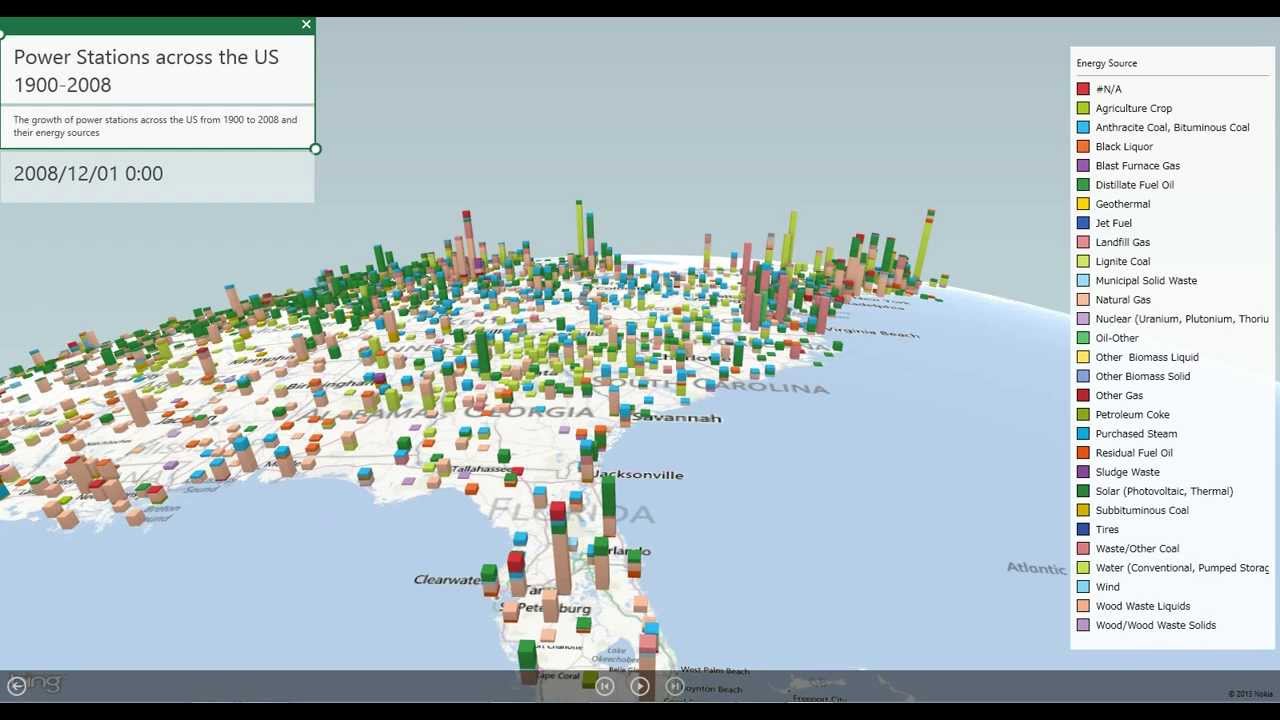Click the Distillate Fuel Oil swatch
This screenshot has width=1280, height=720.
[x=1083, y=185]
